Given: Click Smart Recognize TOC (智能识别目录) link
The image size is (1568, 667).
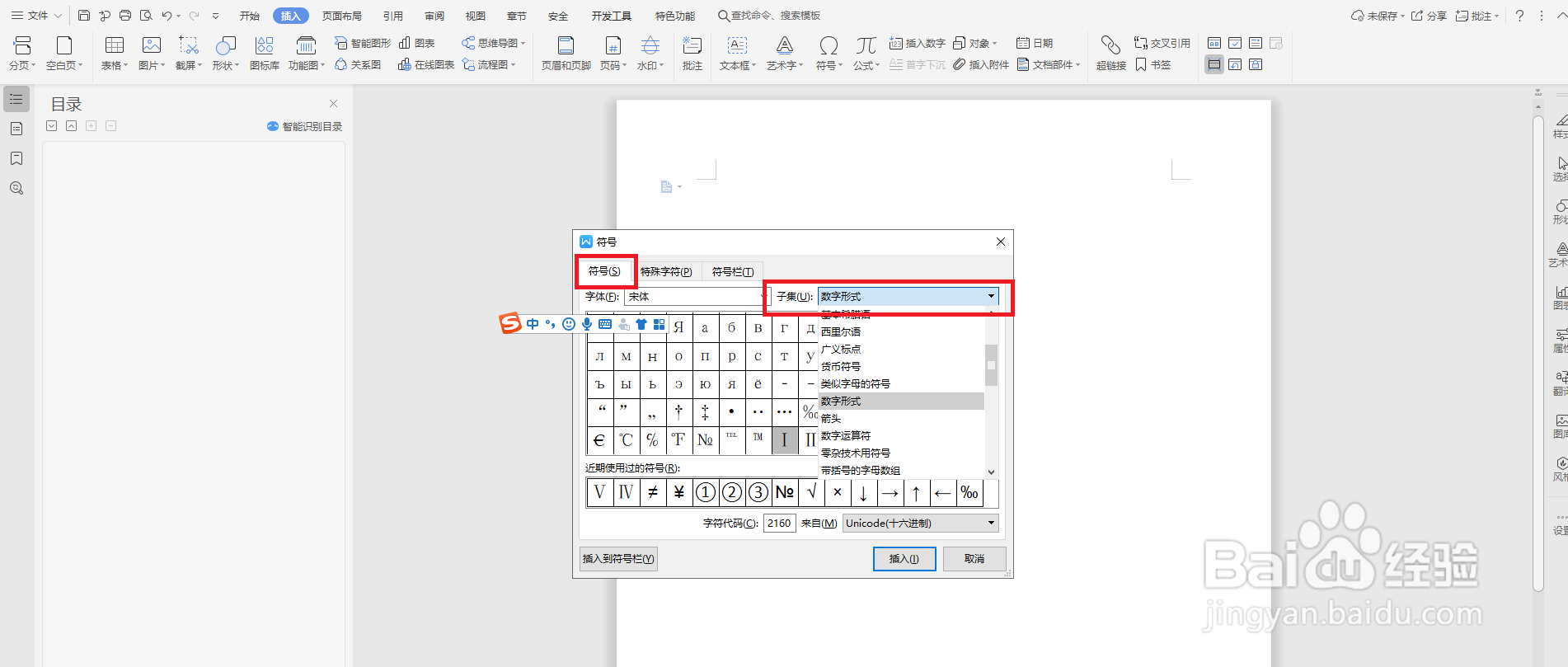Looking at the screenshot, I should (x=304, y=126).
